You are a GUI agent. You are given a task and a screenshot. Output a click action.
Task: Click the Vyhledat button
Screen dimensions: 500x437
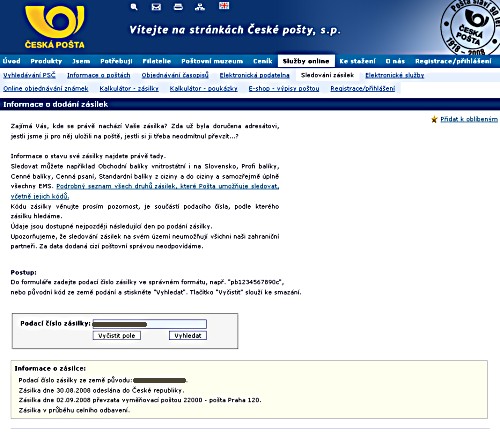click(x=188, y=336)
